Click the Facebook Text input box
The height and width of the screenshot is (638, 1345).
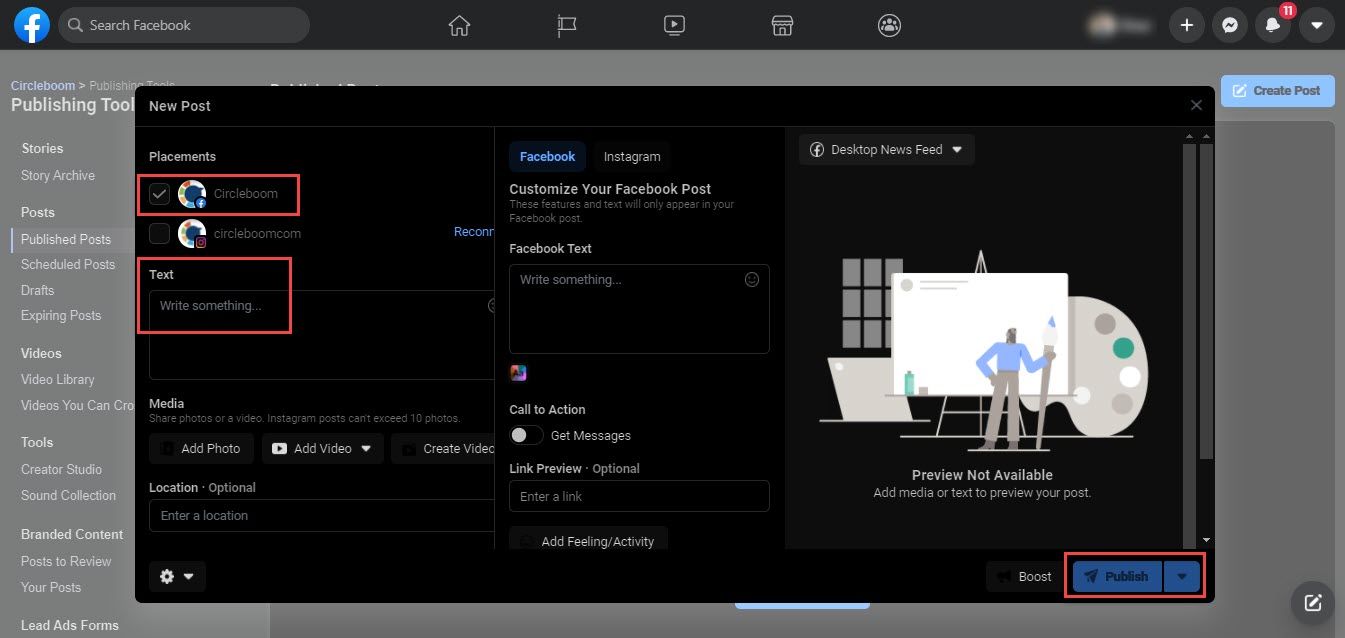coord(639,309)
